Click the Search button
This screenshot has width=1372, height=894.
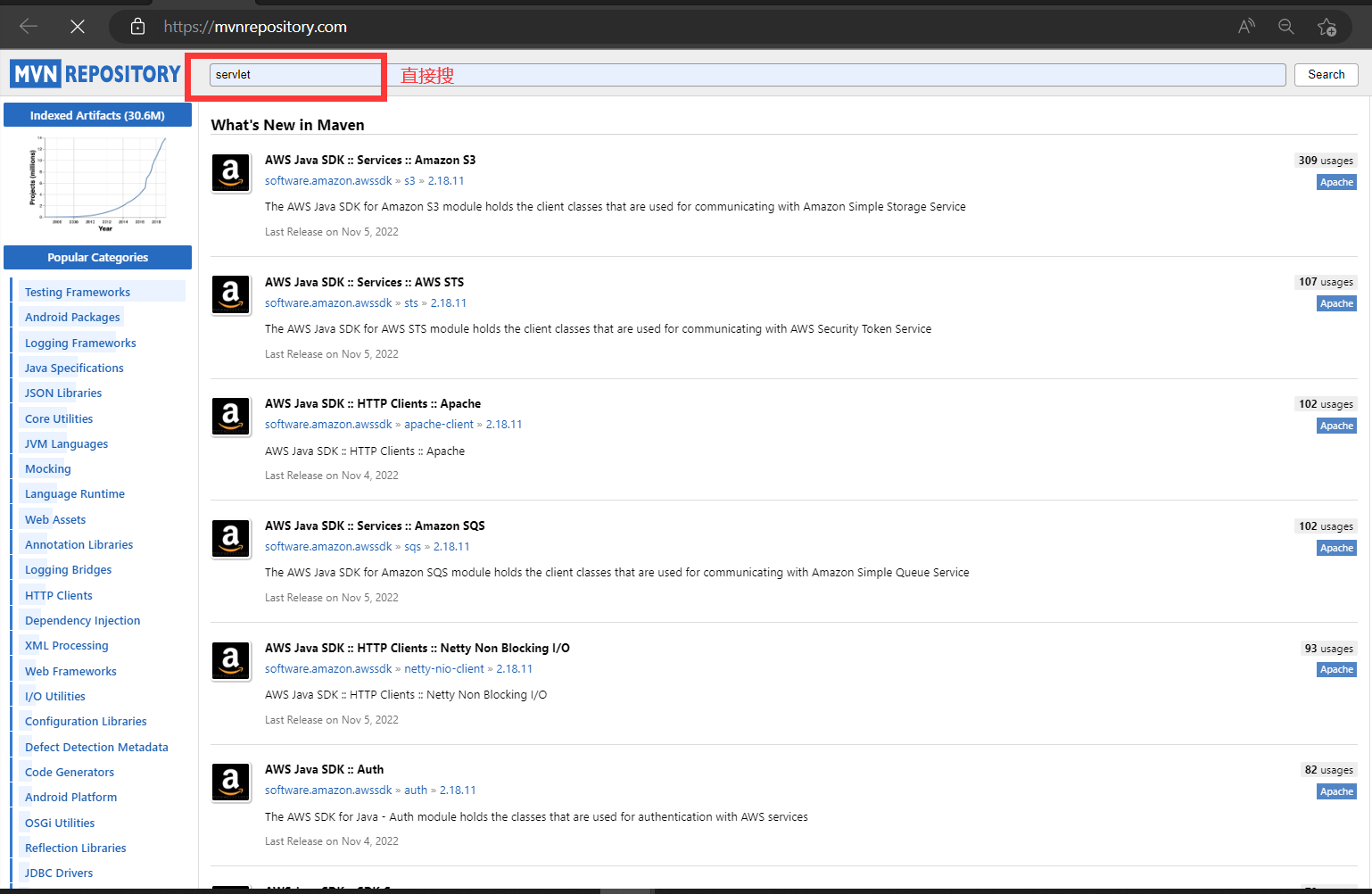tap(1326, 75)
